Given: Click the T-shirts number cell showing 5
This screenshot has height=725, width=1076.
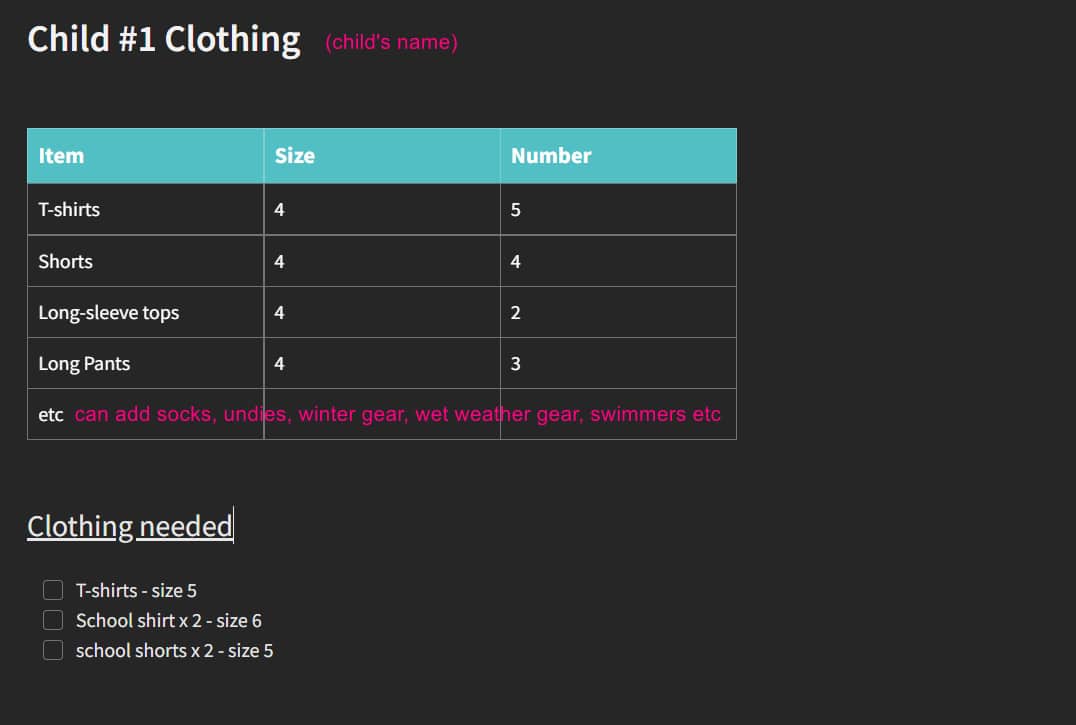Looking at the screenshot, I should click(x=618, y=209).
